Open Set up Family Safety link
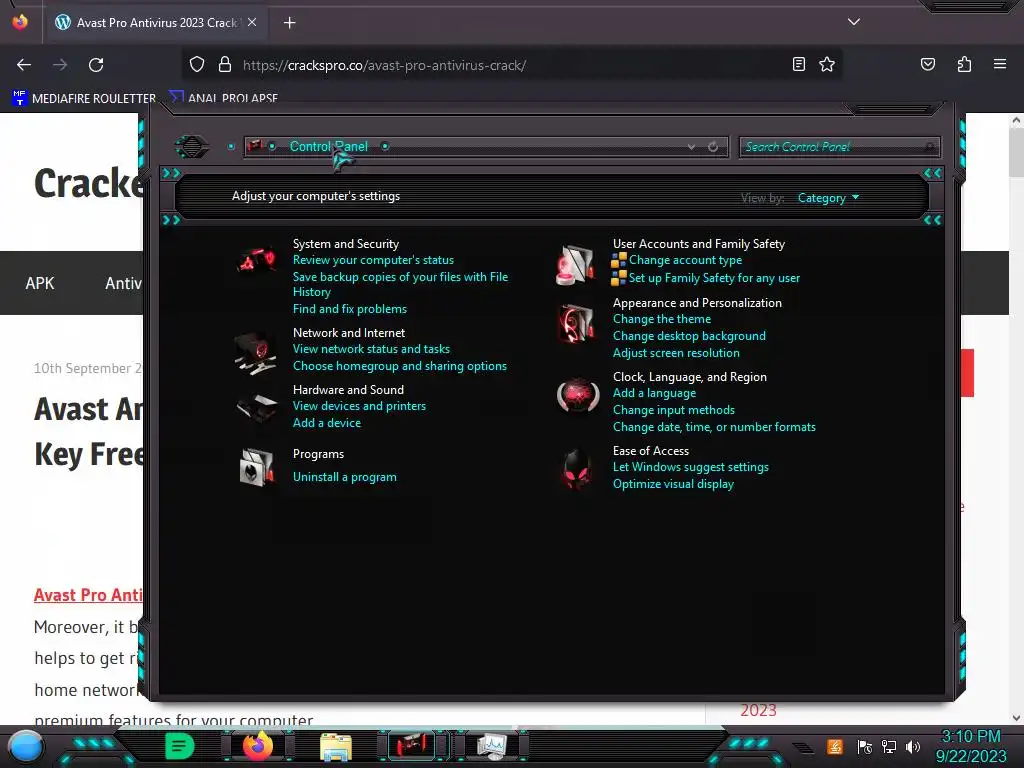Viewport: 1024px width, 768px height. pos(714,278)
